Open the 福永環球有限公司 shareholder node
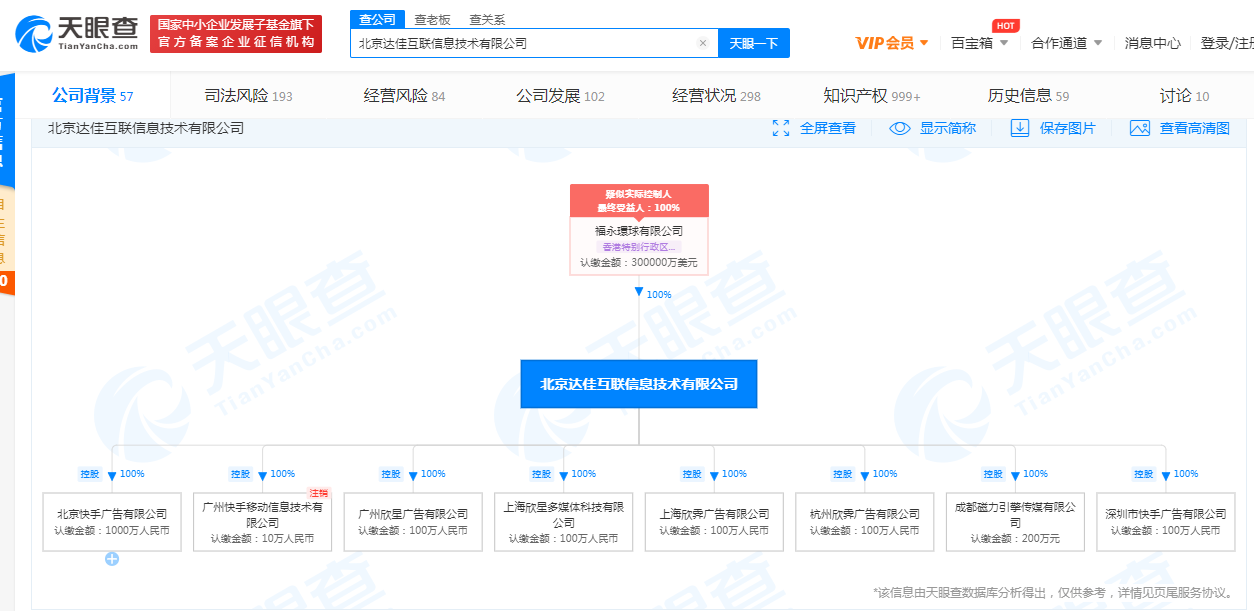 (639, 231)
